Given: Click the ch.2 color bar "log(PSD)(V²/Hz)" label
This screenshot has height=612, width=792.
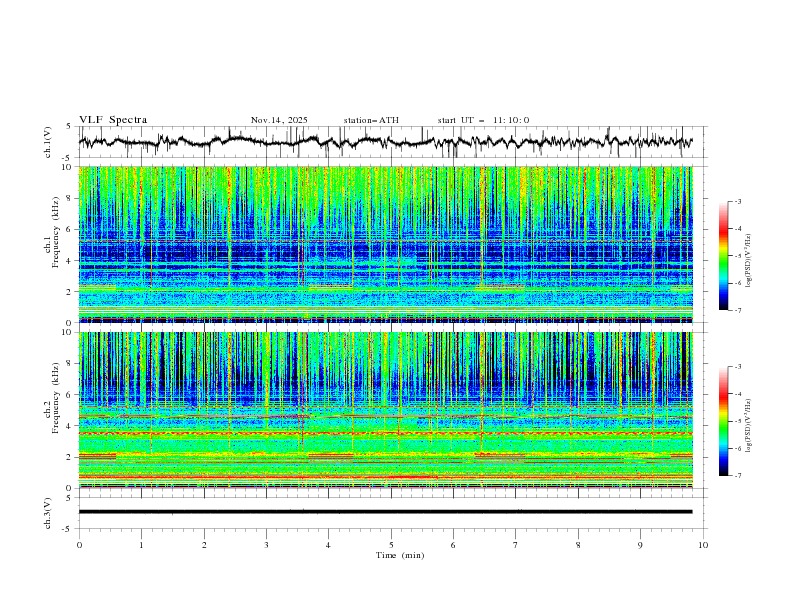Looking at the screenshot, I should click(749, 426).
